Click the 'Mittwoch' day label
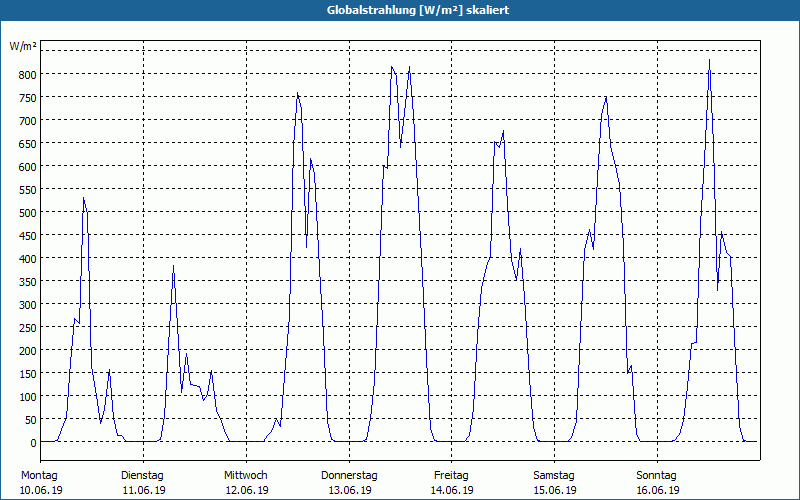Screen dimensions: 800x500 point(246,476)
